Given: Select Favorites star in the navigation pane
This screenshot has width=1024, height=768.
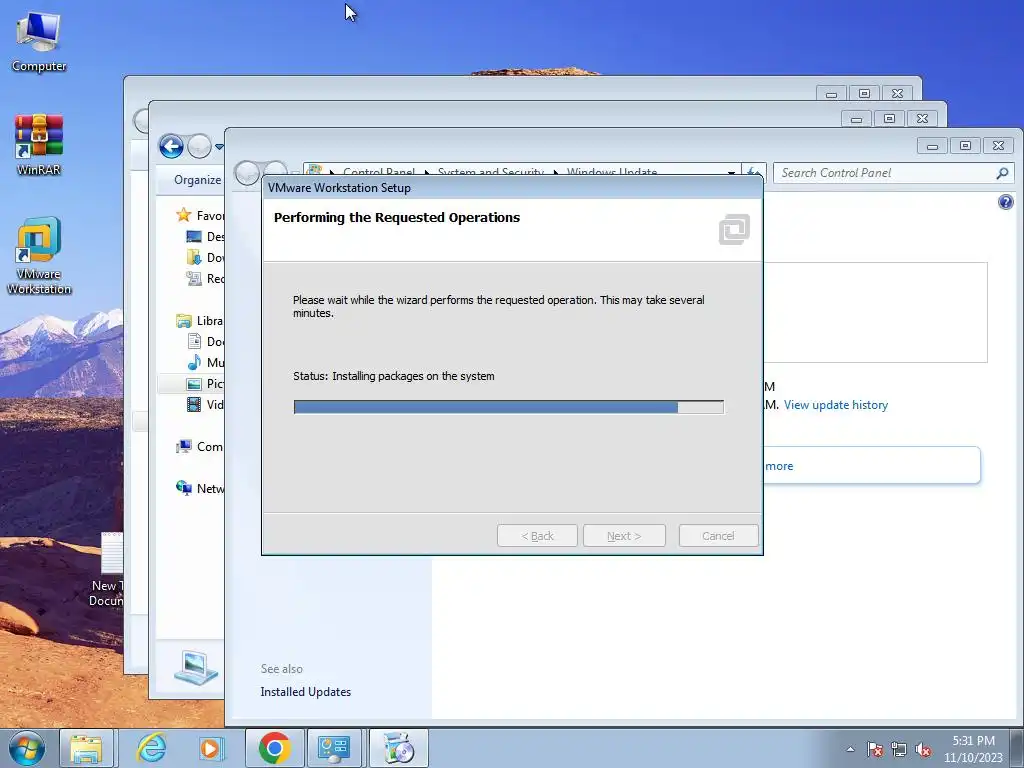Looking at the screenshot, I should (184, 215).
